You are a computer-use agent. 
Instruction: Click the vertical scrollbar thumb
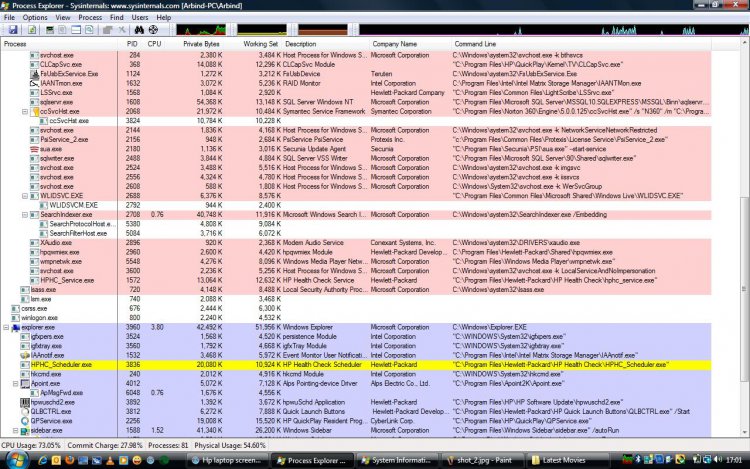pyautogui.click(x=744, y=289)
